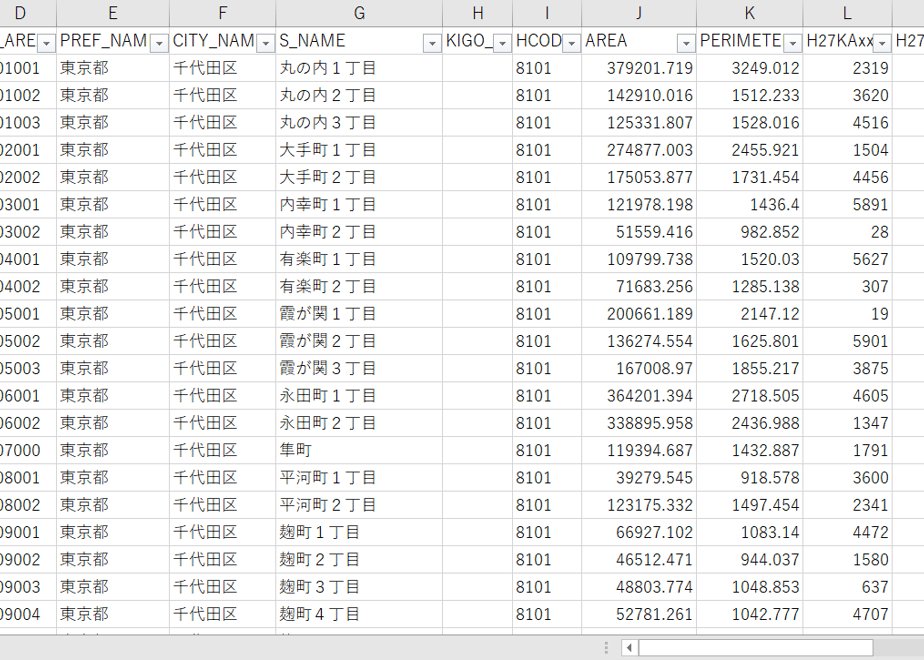Select cell 麹町３丁目

pyautogui.click(x=359, y=587)
